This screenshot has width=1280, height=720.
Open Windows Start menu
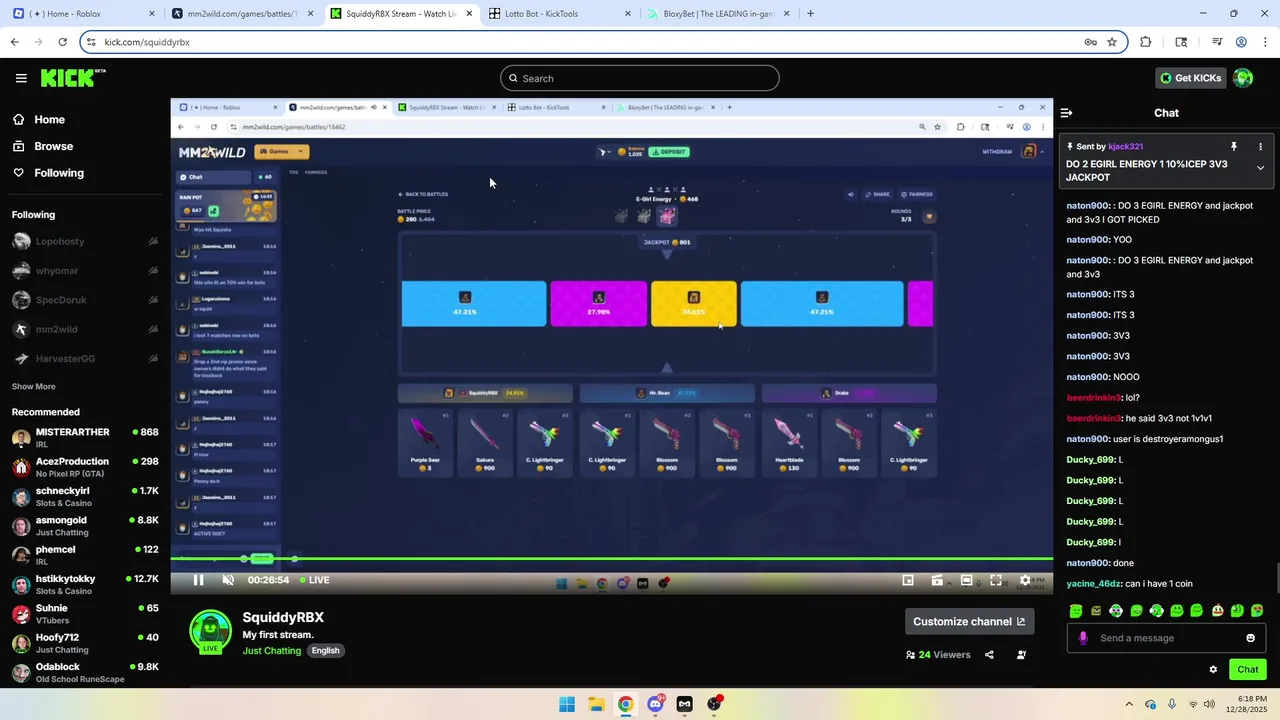pyautogui.click(x=567, y=704)
